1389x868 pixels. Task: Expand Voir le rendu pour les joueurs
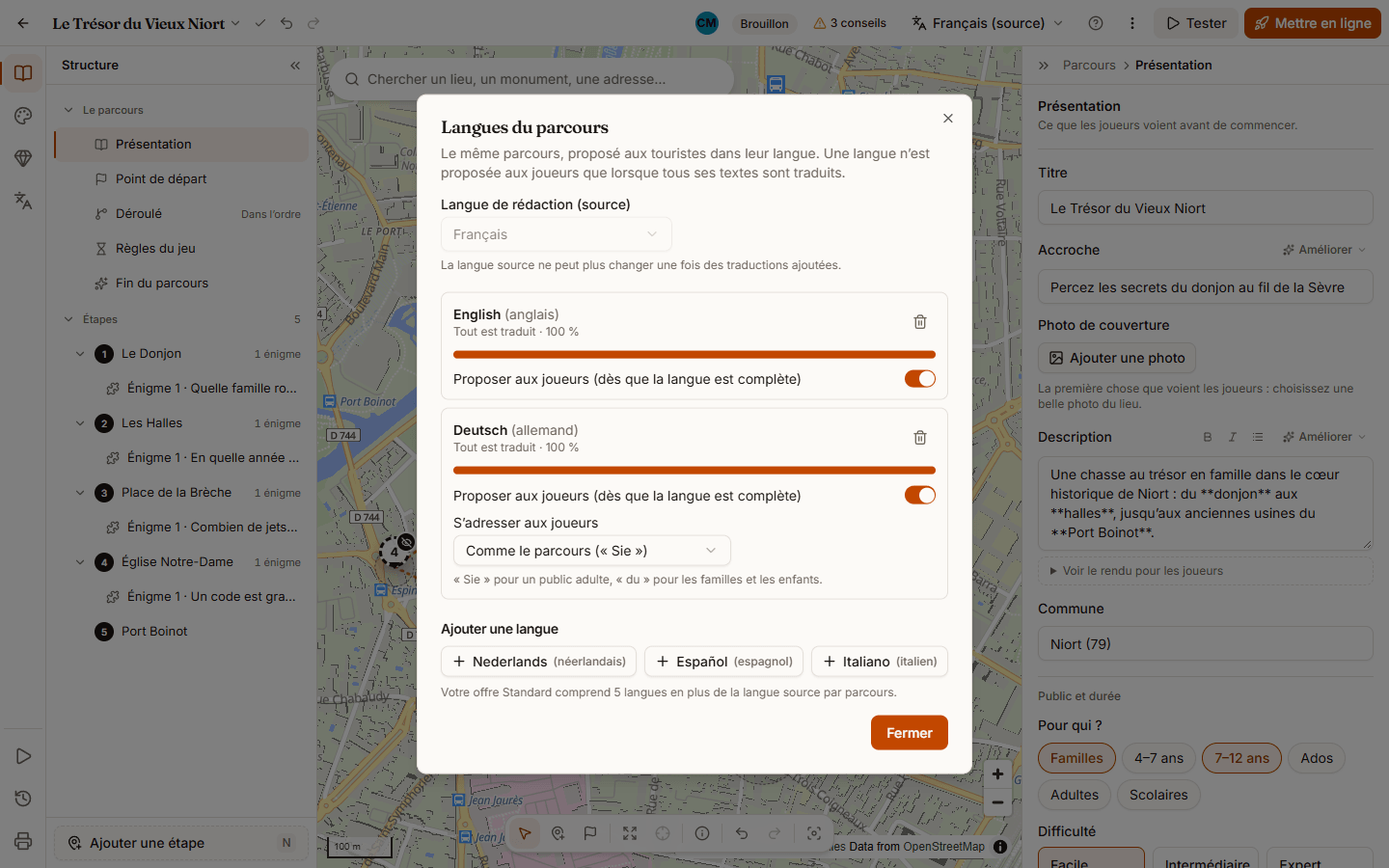1206,571
